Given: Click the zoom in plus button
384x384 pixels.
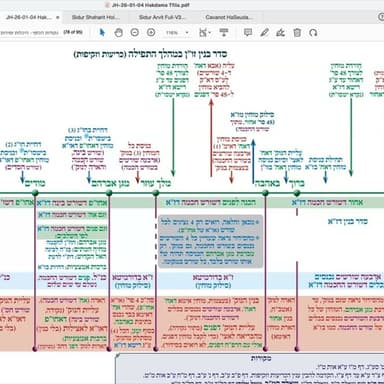Looking at the screenshot, I should click(x=151, y=32).
